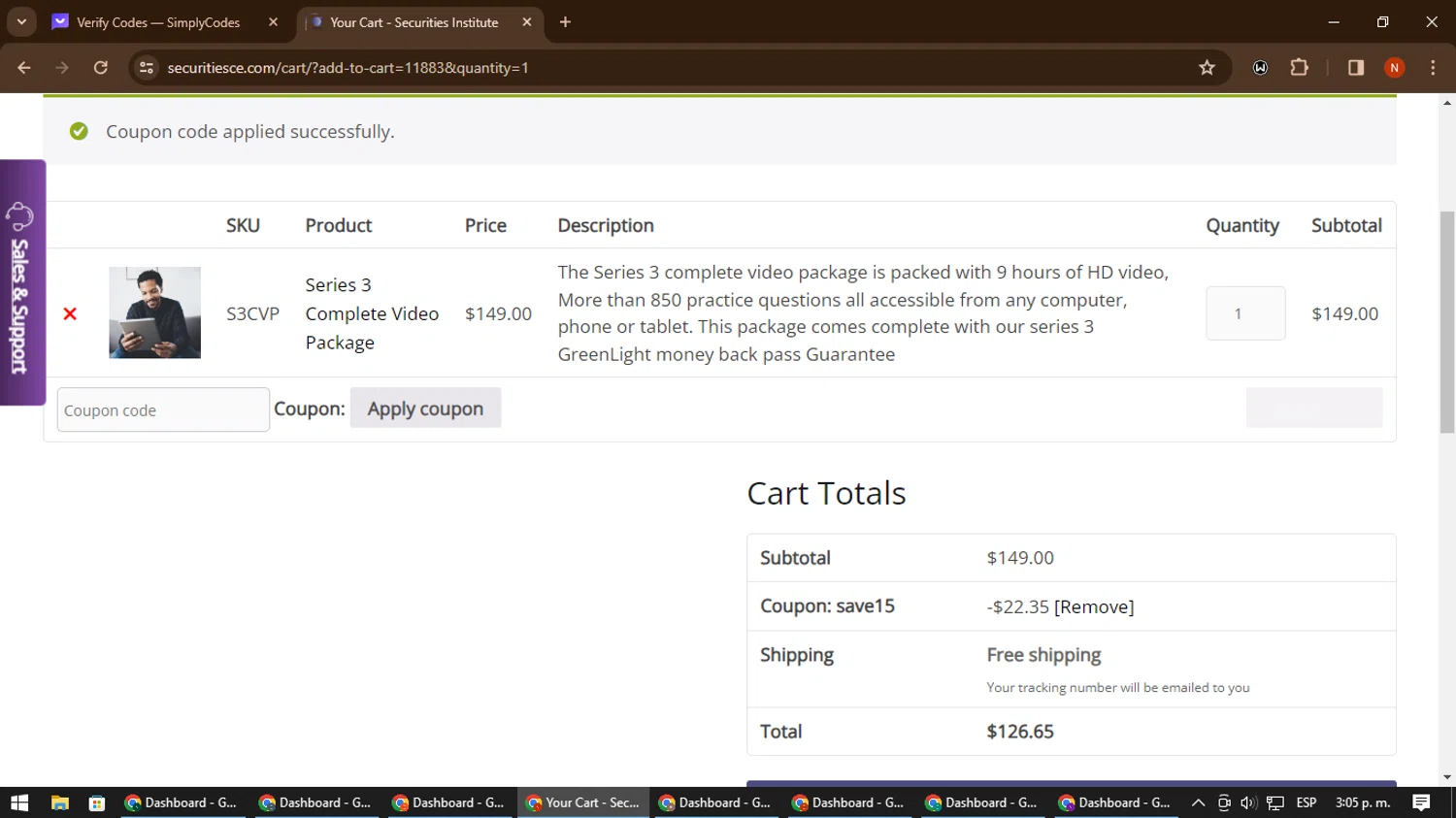Close the Verify Codes SimplyCodes tab
The height and width of the screenshot is (818, 1456).
[273, 22]
